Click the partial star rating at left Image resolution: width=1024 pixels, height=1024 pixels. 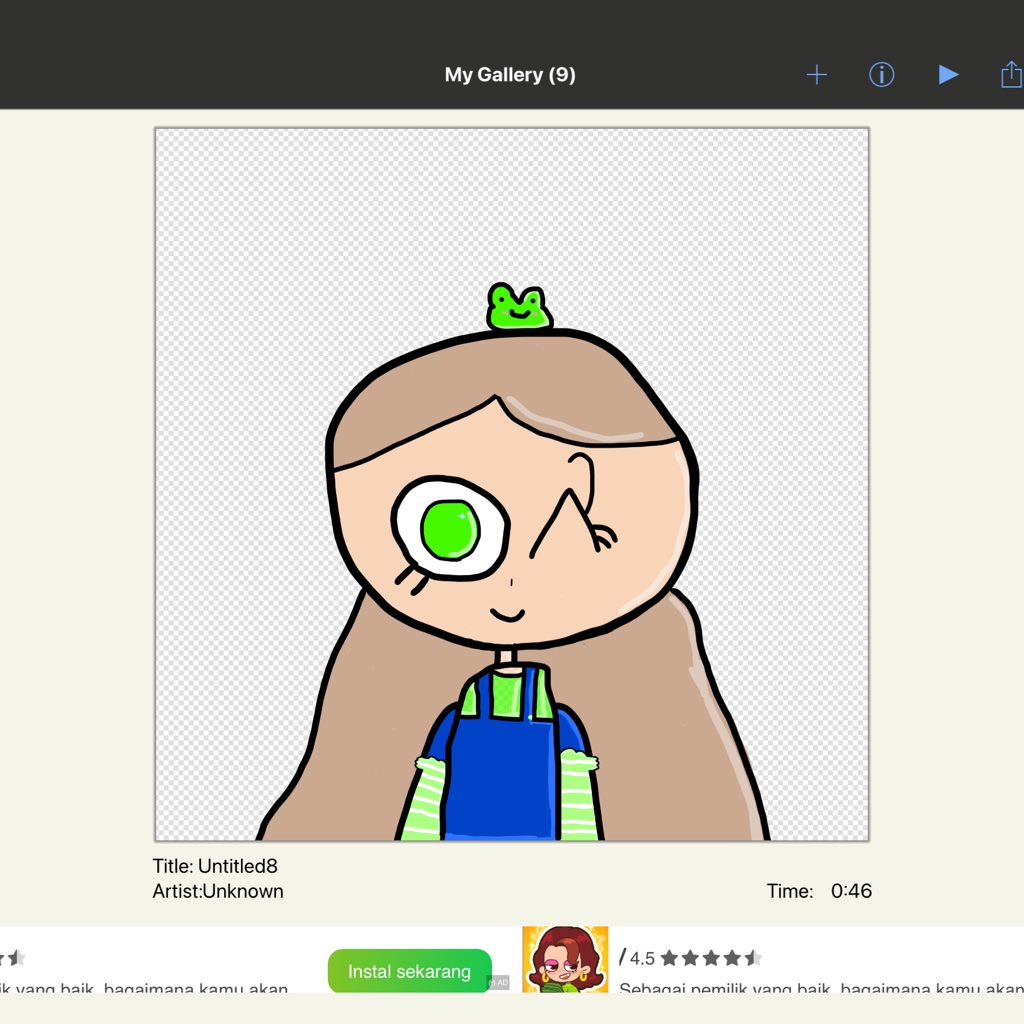12,958
